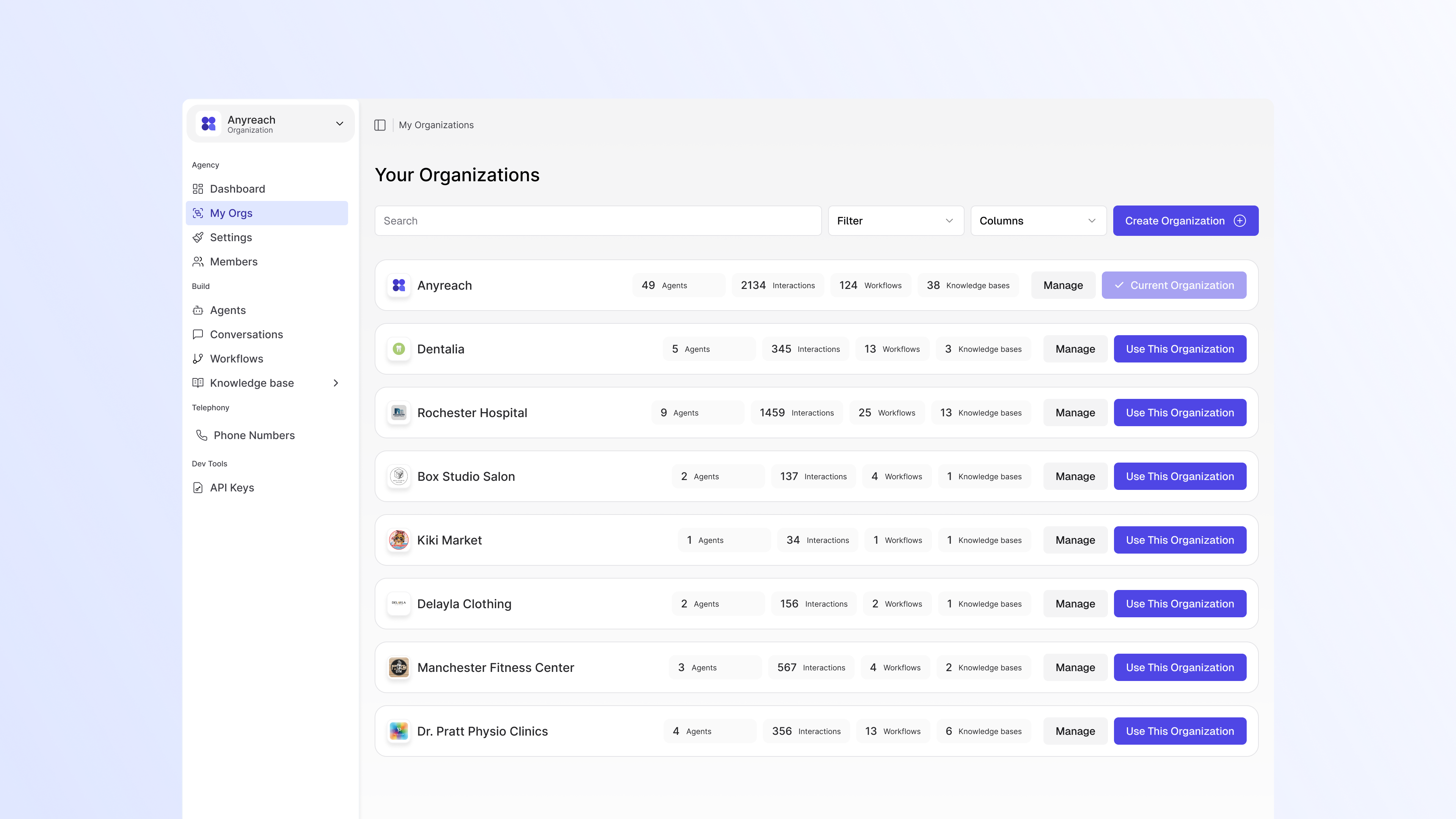Click the Phone Numbers icon under Telephony
This screenshot has width=1456, height=819.
(x=202, y=435)
